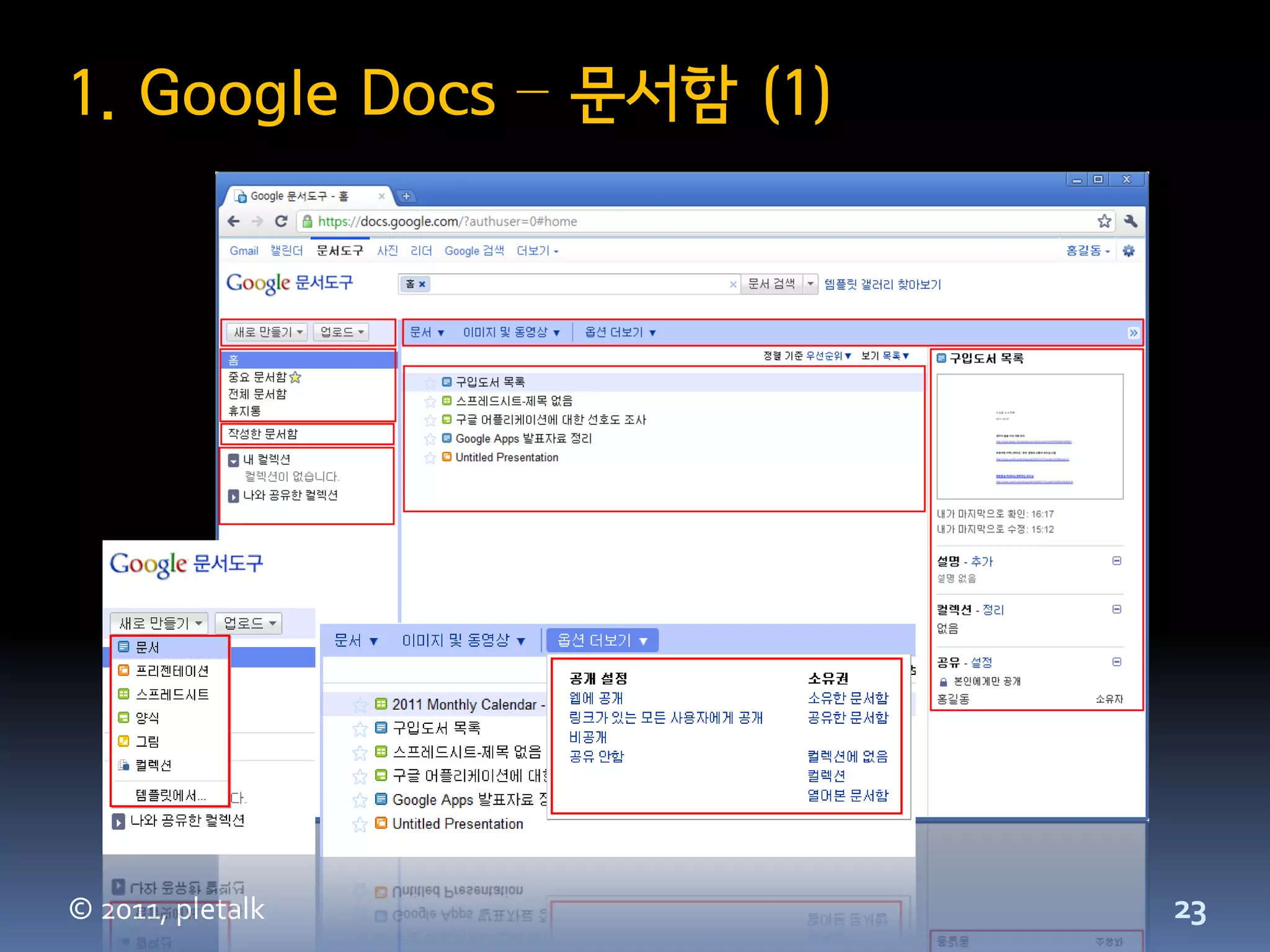
Task: Select 열어본 문서함 in options menu
Action: tap(848, 796)
